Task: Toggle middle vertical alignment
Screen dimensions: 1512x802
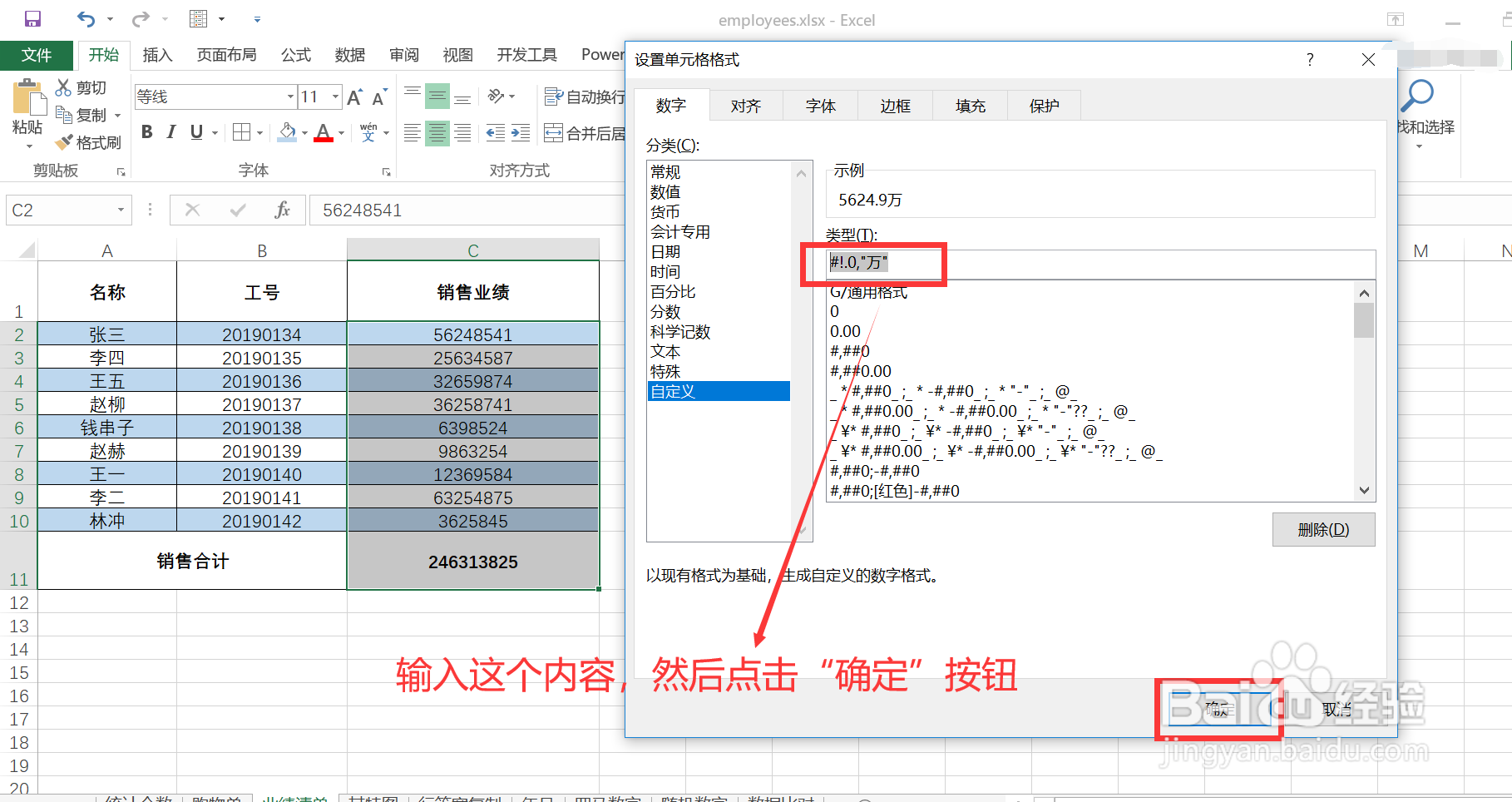Action: 437,97
